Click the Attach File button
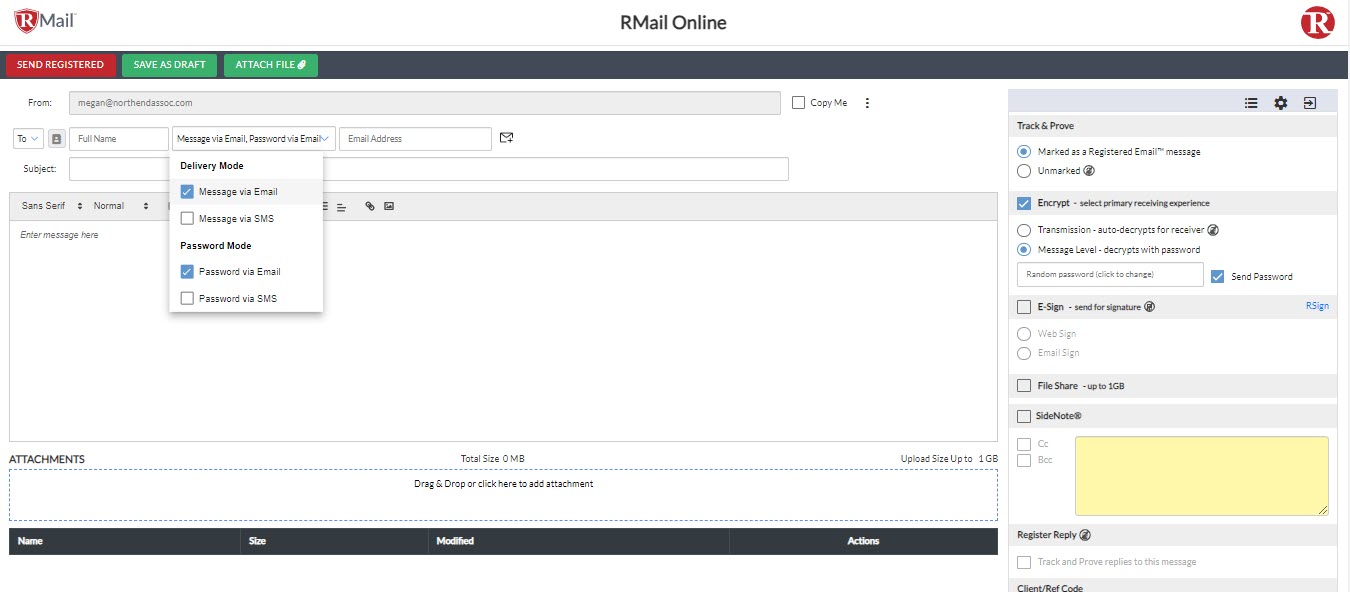This screenshot has height=592, width=1350. click(x=271, y=65)
